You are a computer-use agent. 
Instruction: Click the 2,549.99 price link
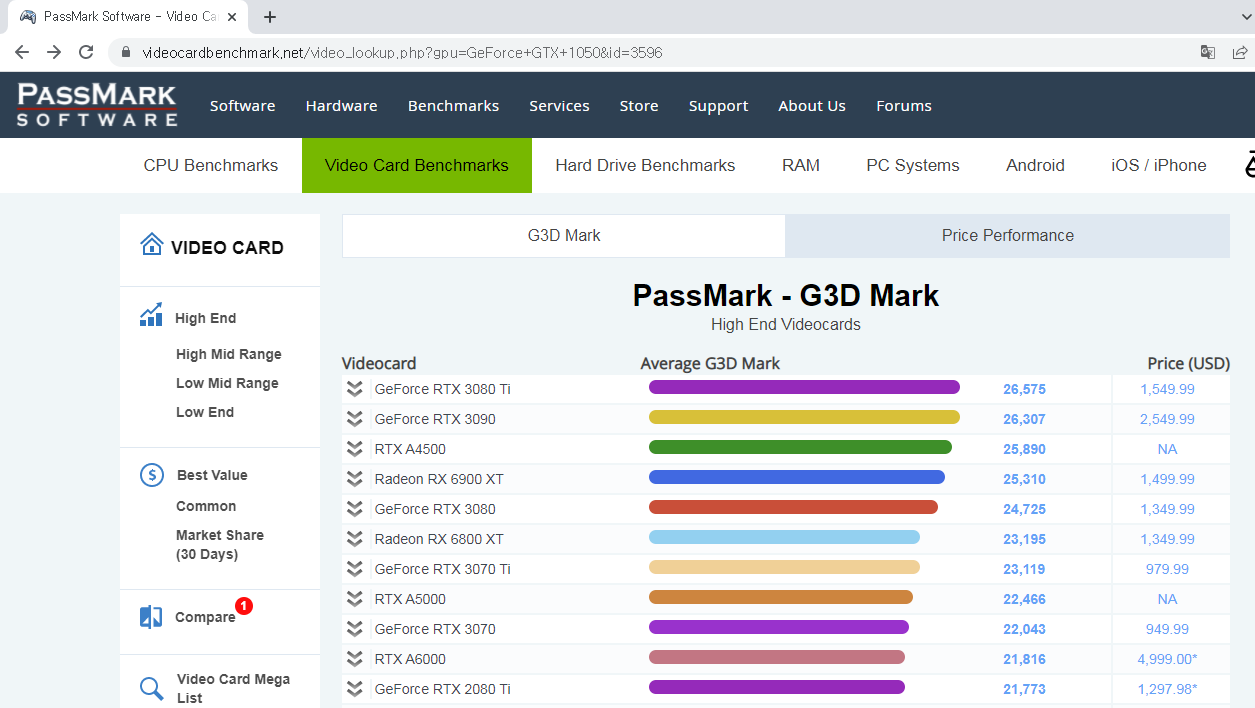tap(1167, 419)
